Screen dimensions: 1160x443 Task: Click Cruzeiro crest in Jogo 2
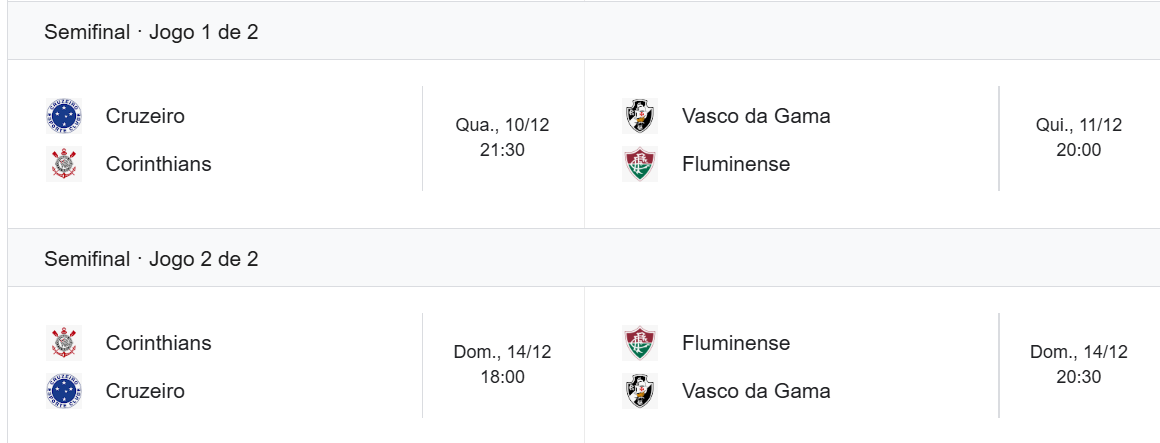coord(64,391)
